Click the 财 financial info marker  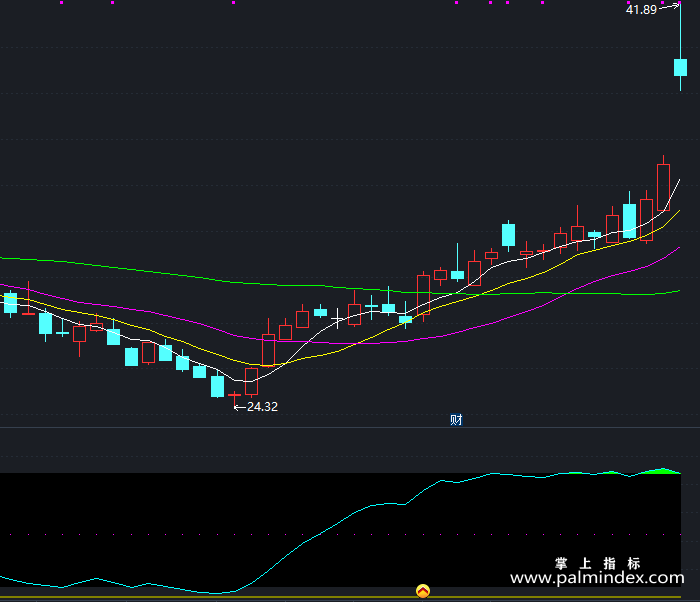point(456,420)
